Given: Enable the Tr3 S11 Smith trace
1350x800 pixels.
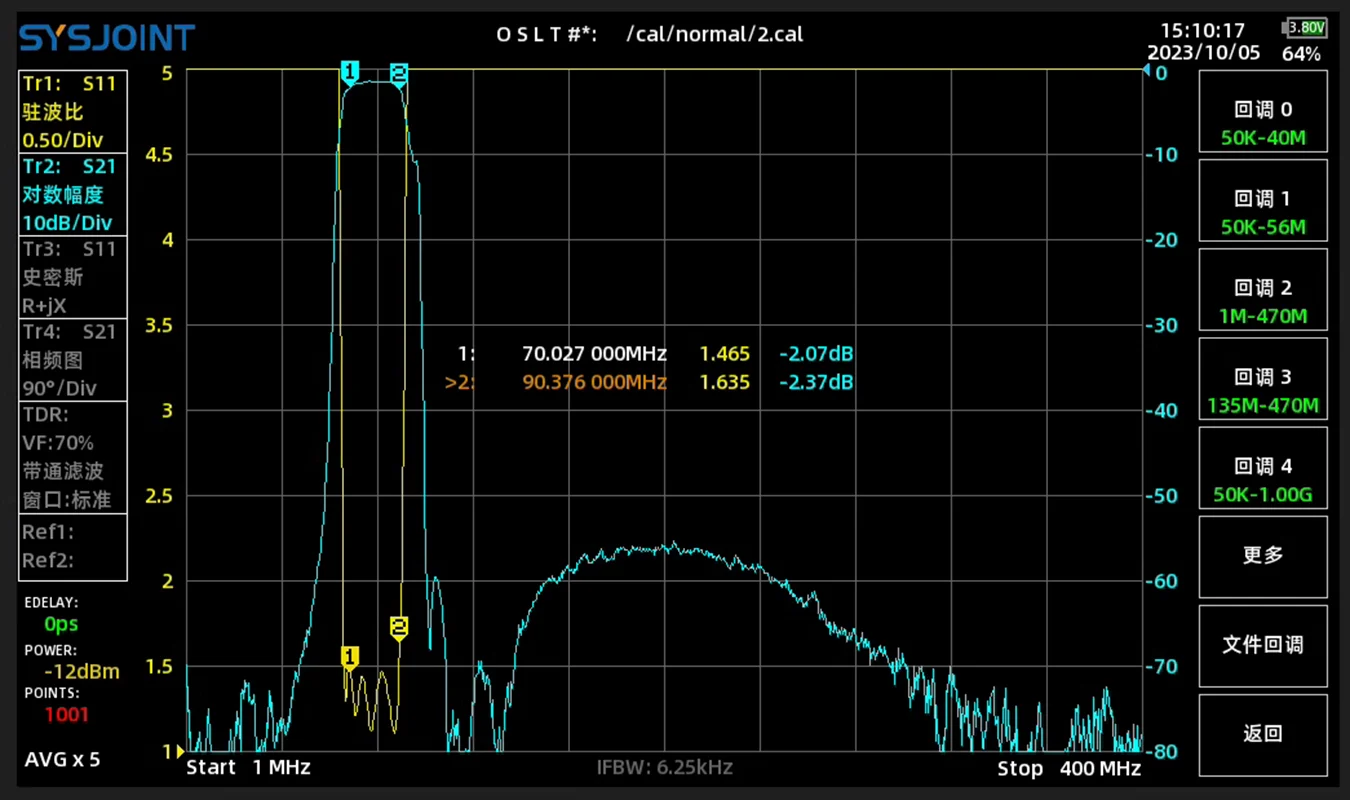Looking at the screenshot, I should [73, 277].
